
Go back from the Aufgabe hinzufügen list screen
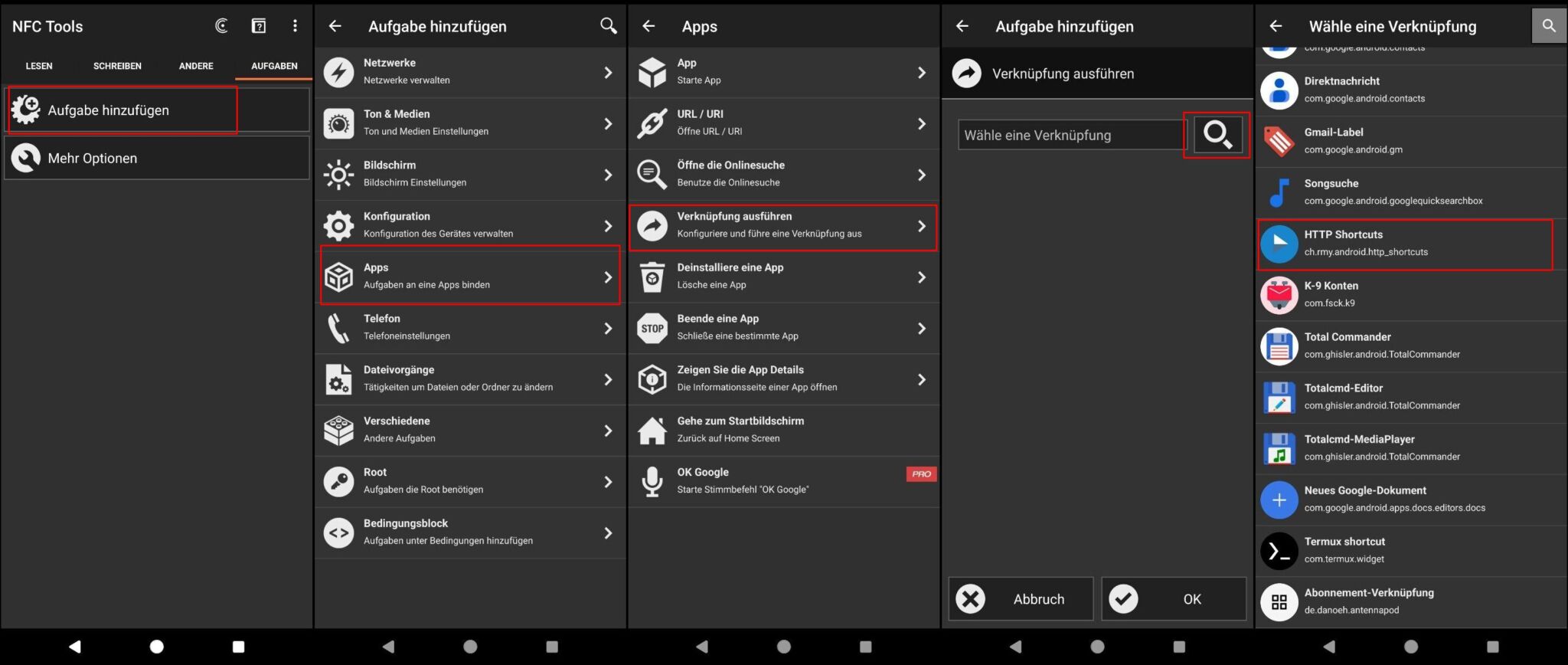pyautogui.click(x=335, y=26)
